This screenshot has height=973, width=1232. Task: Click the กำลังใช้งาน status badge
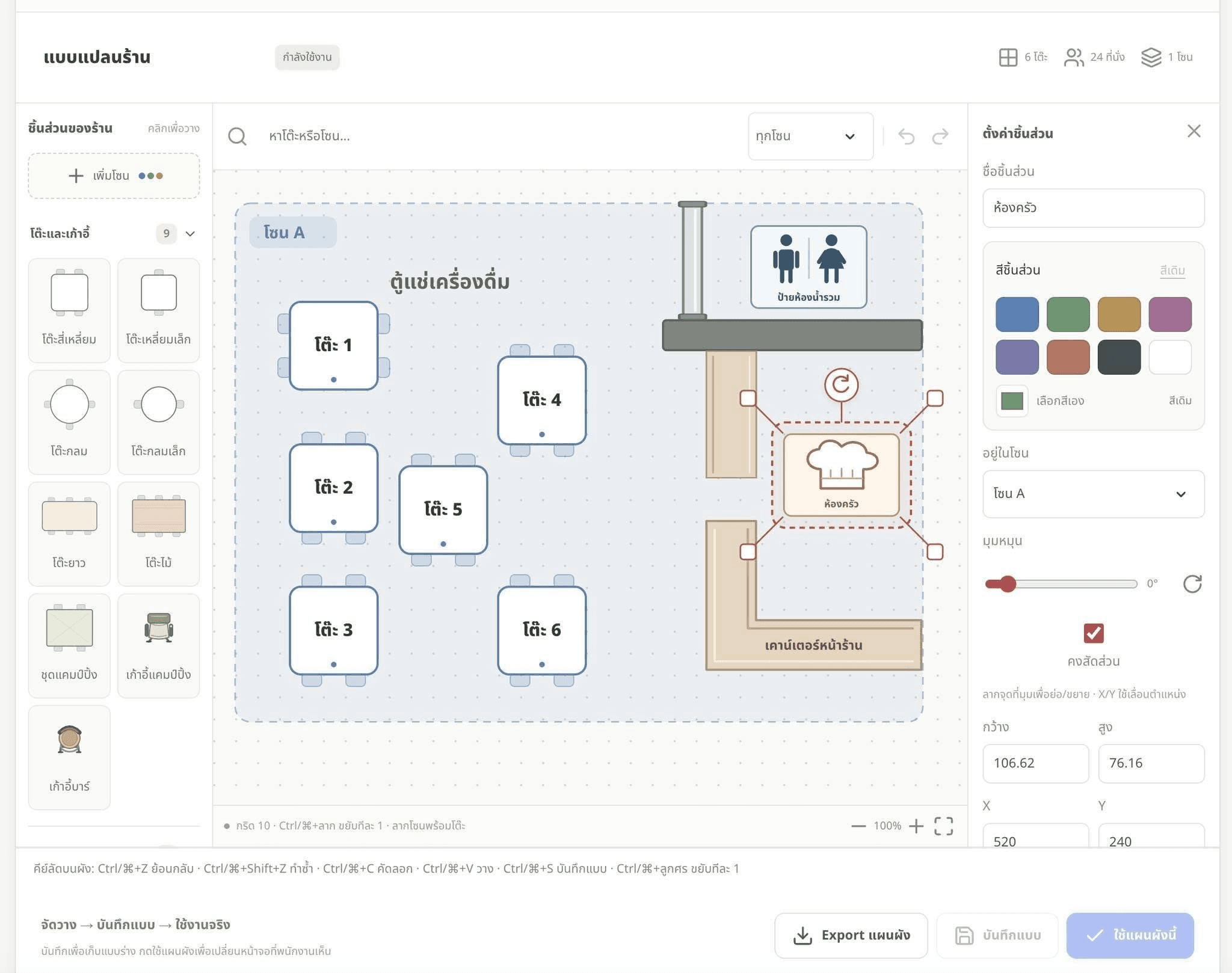(307, 57)
